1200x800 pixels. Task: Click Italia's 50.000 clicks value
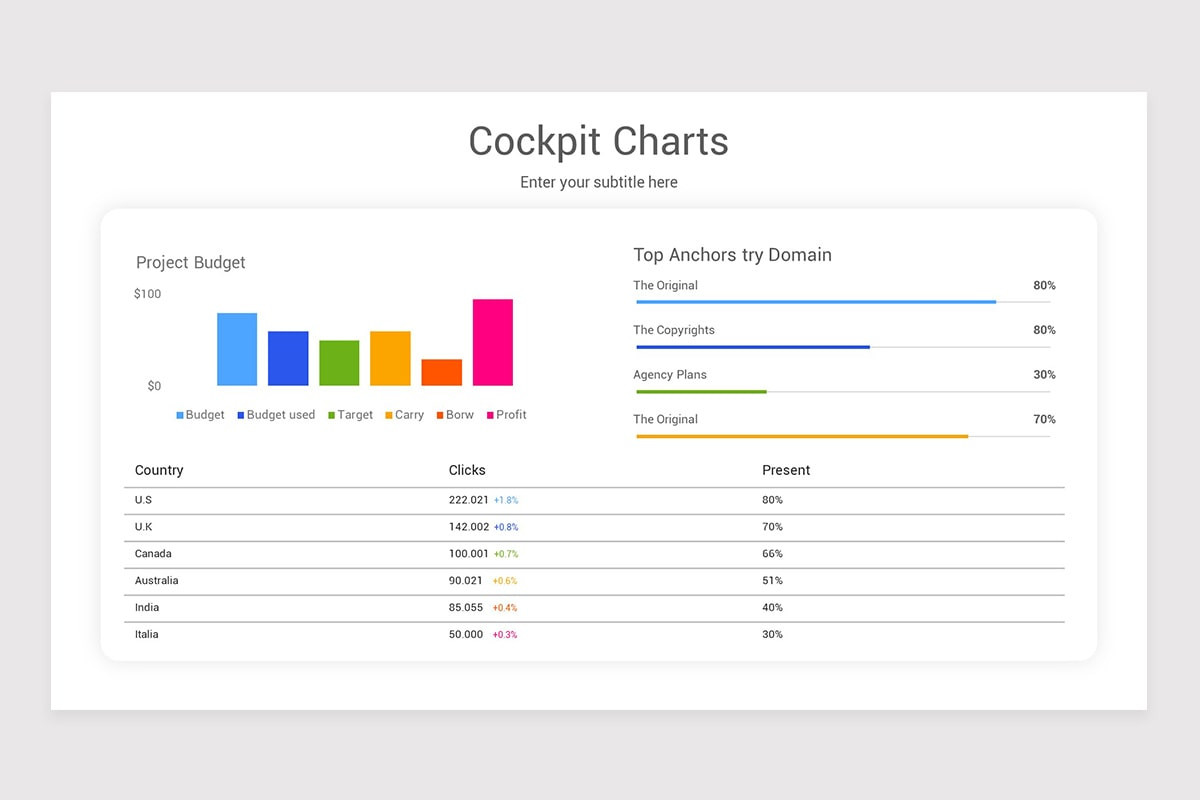point(466,635)
